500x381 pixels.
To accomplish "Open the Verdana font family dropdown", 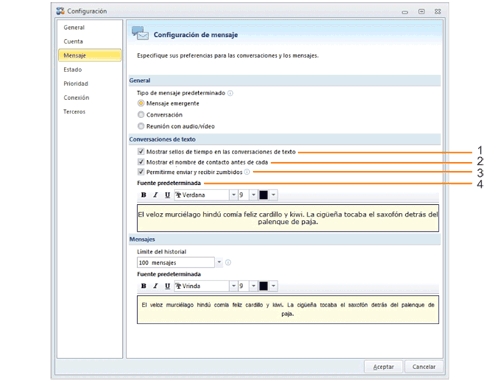I will [233, 195].
